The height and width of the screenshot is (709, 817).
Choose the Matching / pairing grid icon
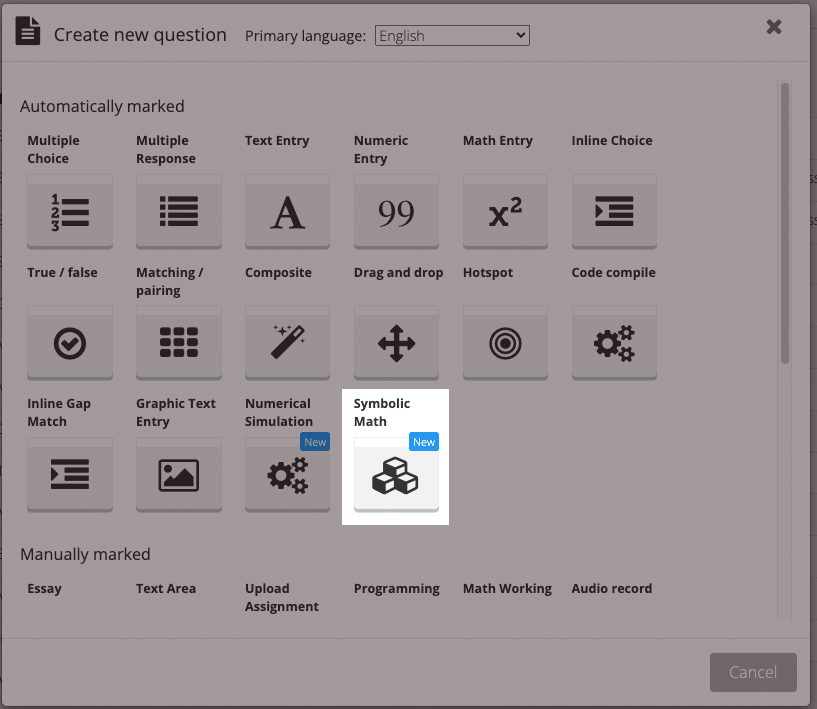coord(179,344)
